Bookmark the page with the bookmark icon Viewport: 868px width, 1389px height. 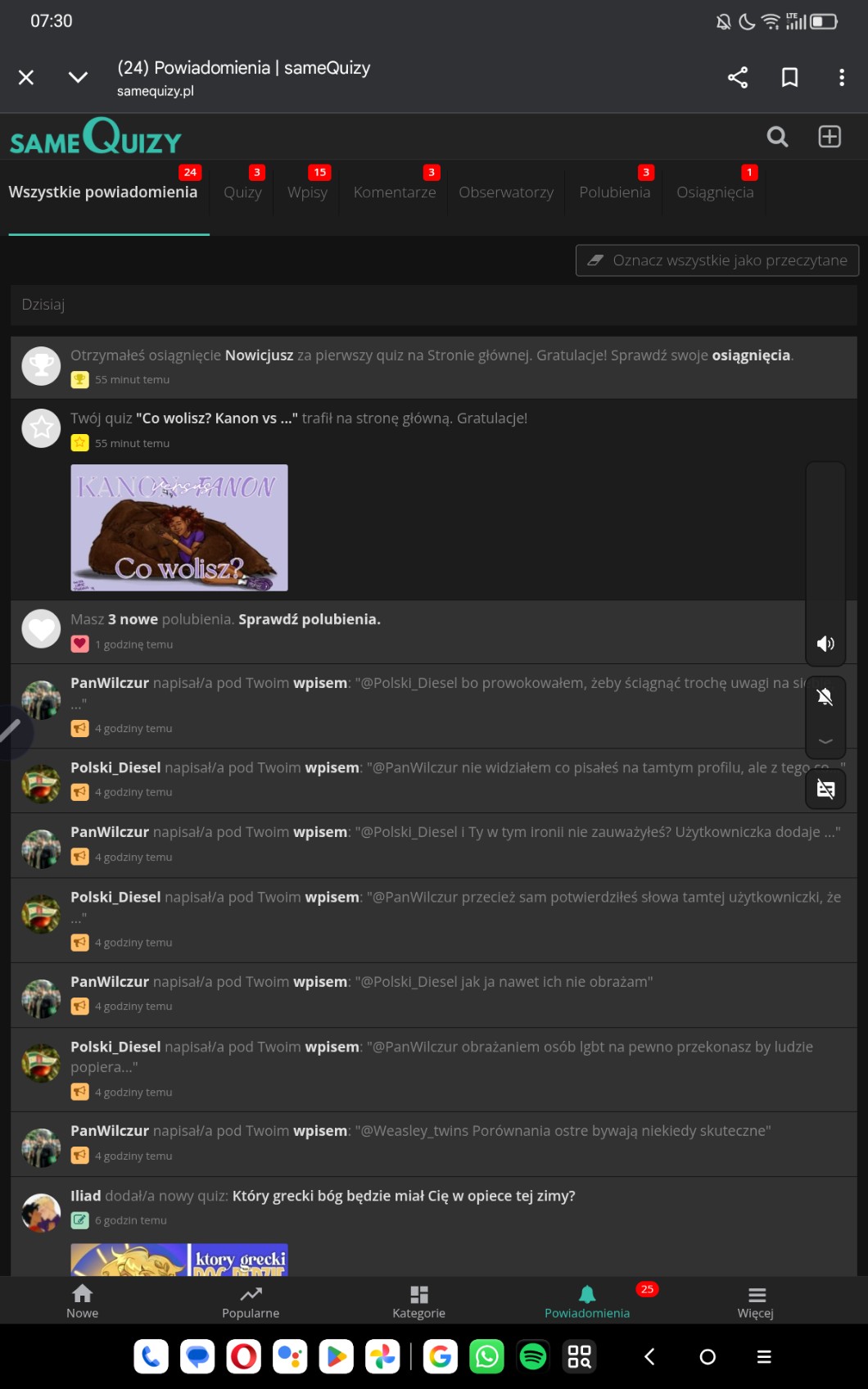789,78
